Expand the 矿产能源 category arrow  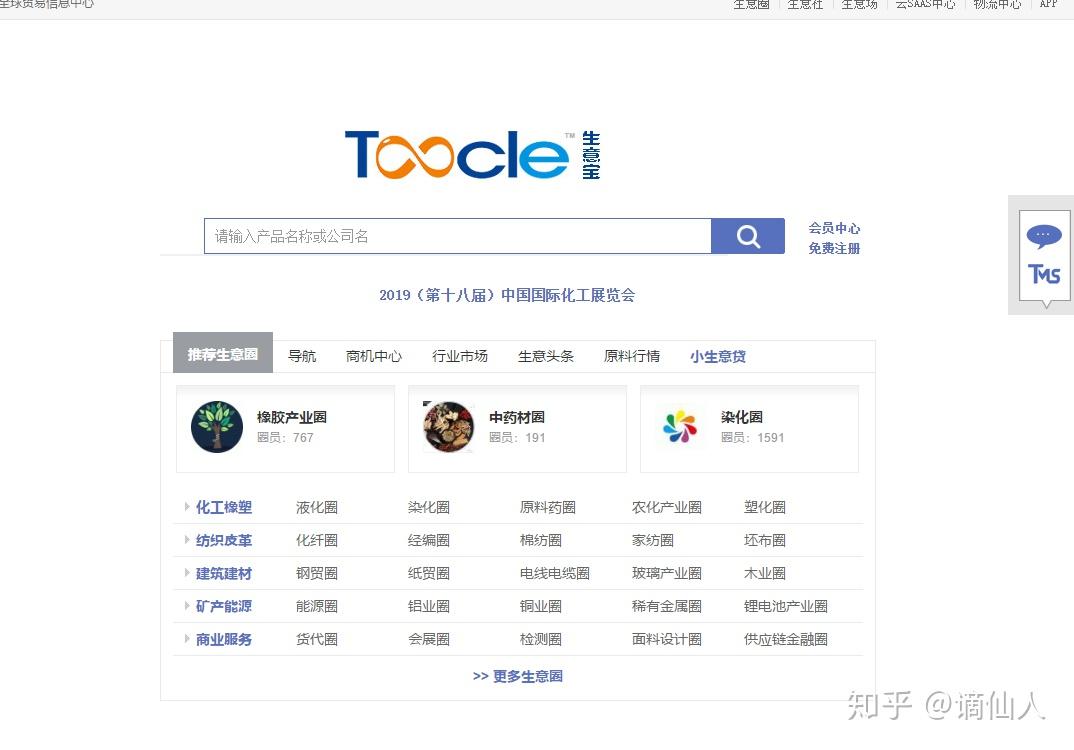tap(187, 605)
